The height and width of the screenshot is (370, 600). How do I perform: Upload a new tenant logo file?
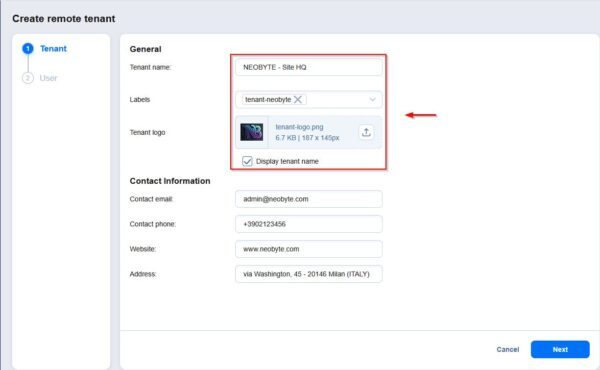pyautogui.click(x=366, y=132)
